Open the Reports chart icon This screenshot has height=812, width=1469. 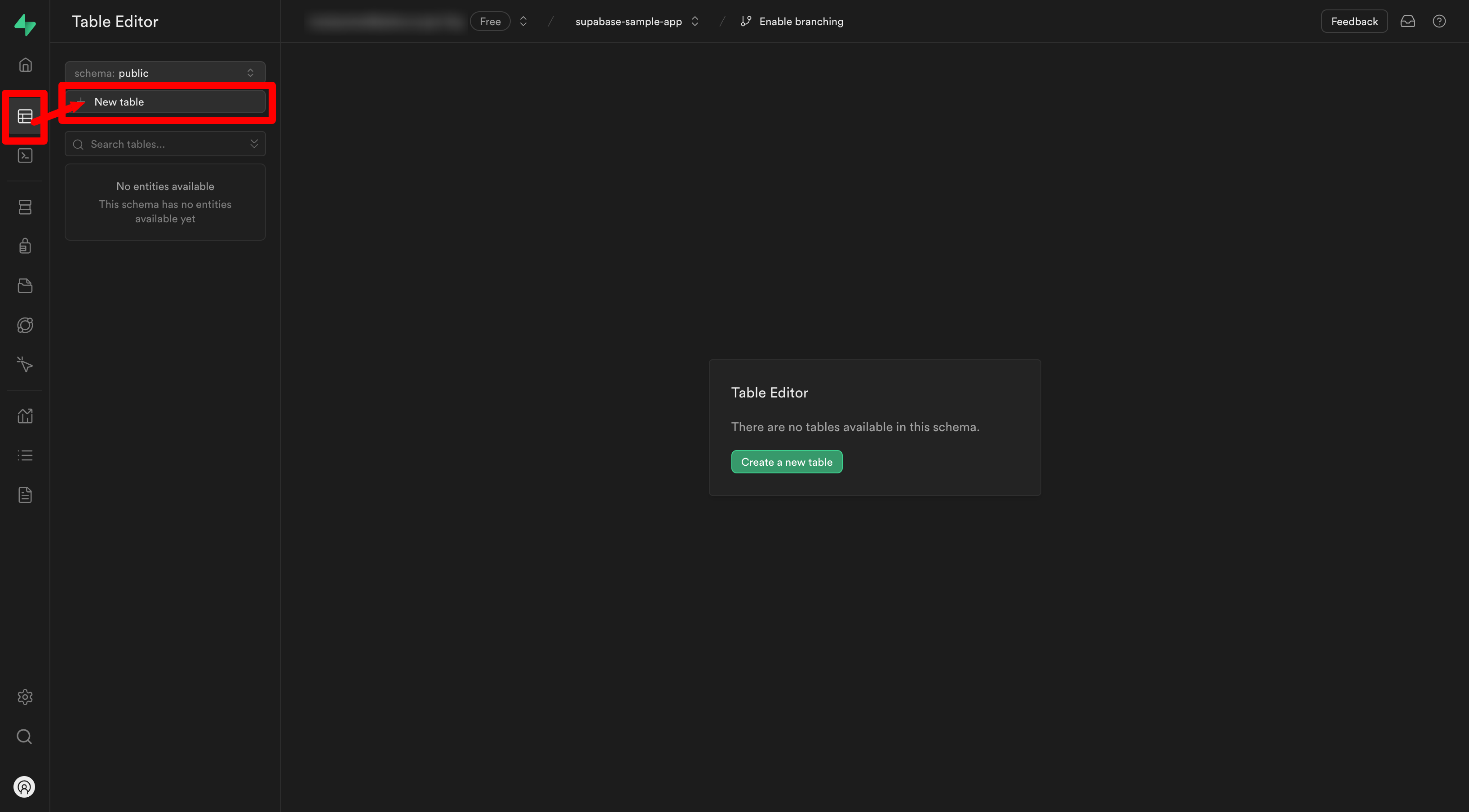(x=25, y=416)
